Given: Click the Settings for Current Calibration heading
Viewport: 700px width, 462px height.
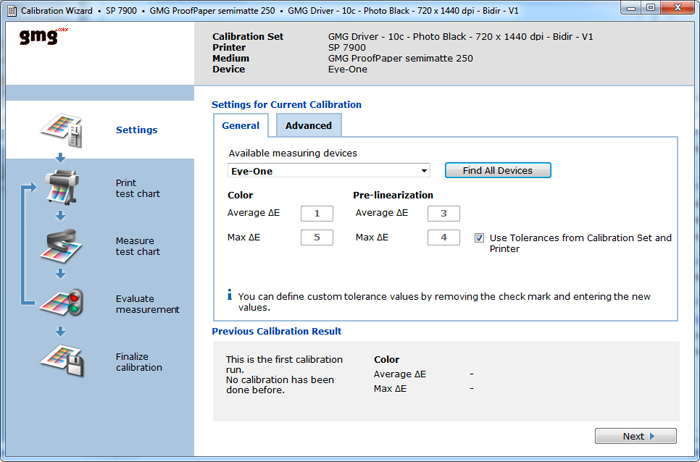Looking at the screenshot, I should [287, 104].
